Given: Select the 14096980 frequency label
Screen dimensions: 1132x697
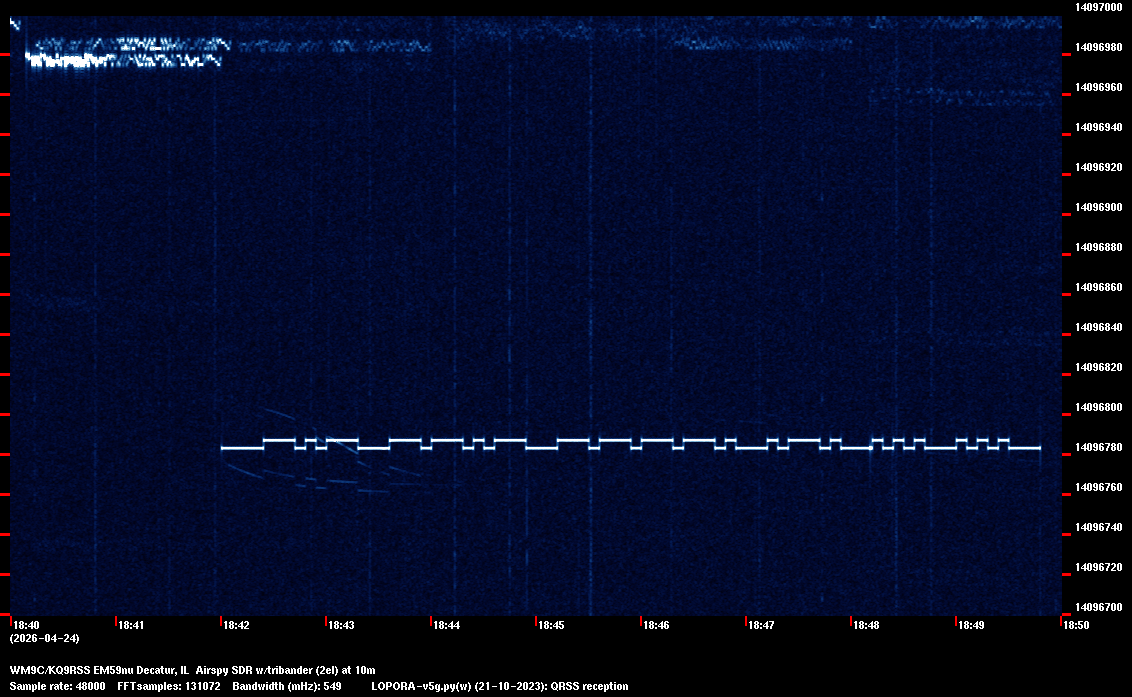Looking at the screenshot, I should 1097,47.
